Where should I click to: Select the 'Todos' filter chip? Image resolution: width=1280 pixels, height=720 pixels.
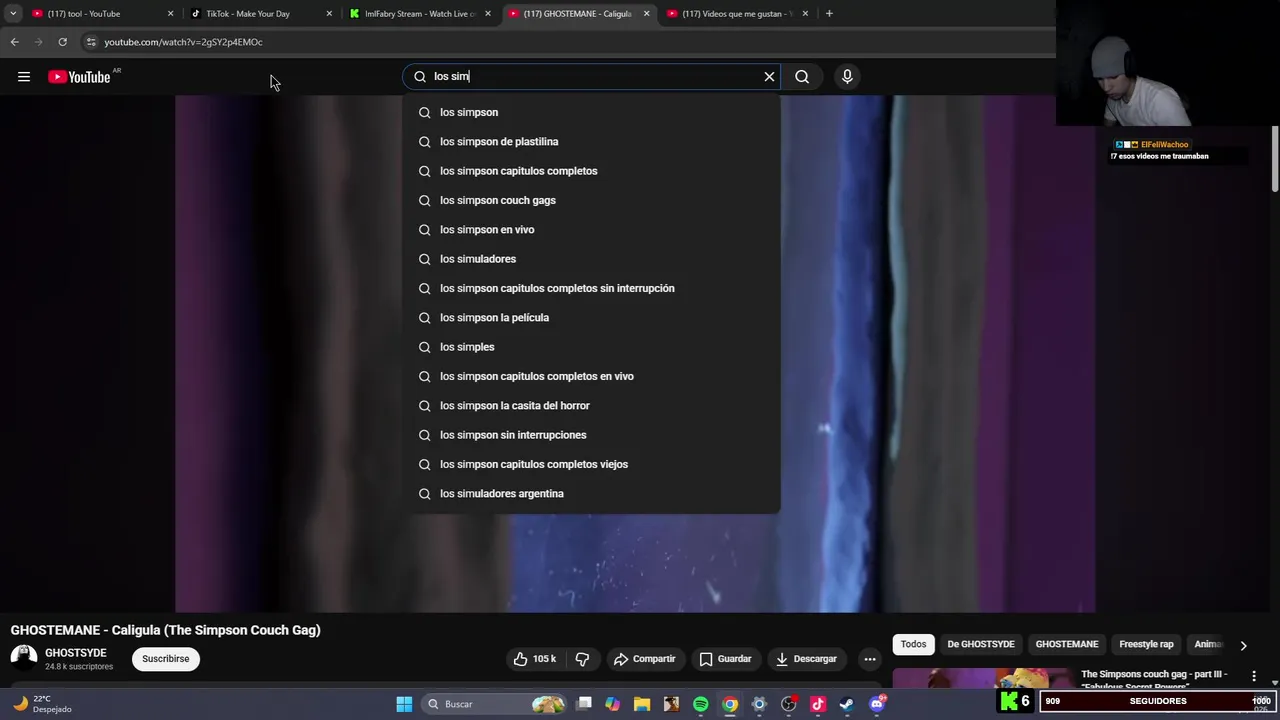coord(913,644)
